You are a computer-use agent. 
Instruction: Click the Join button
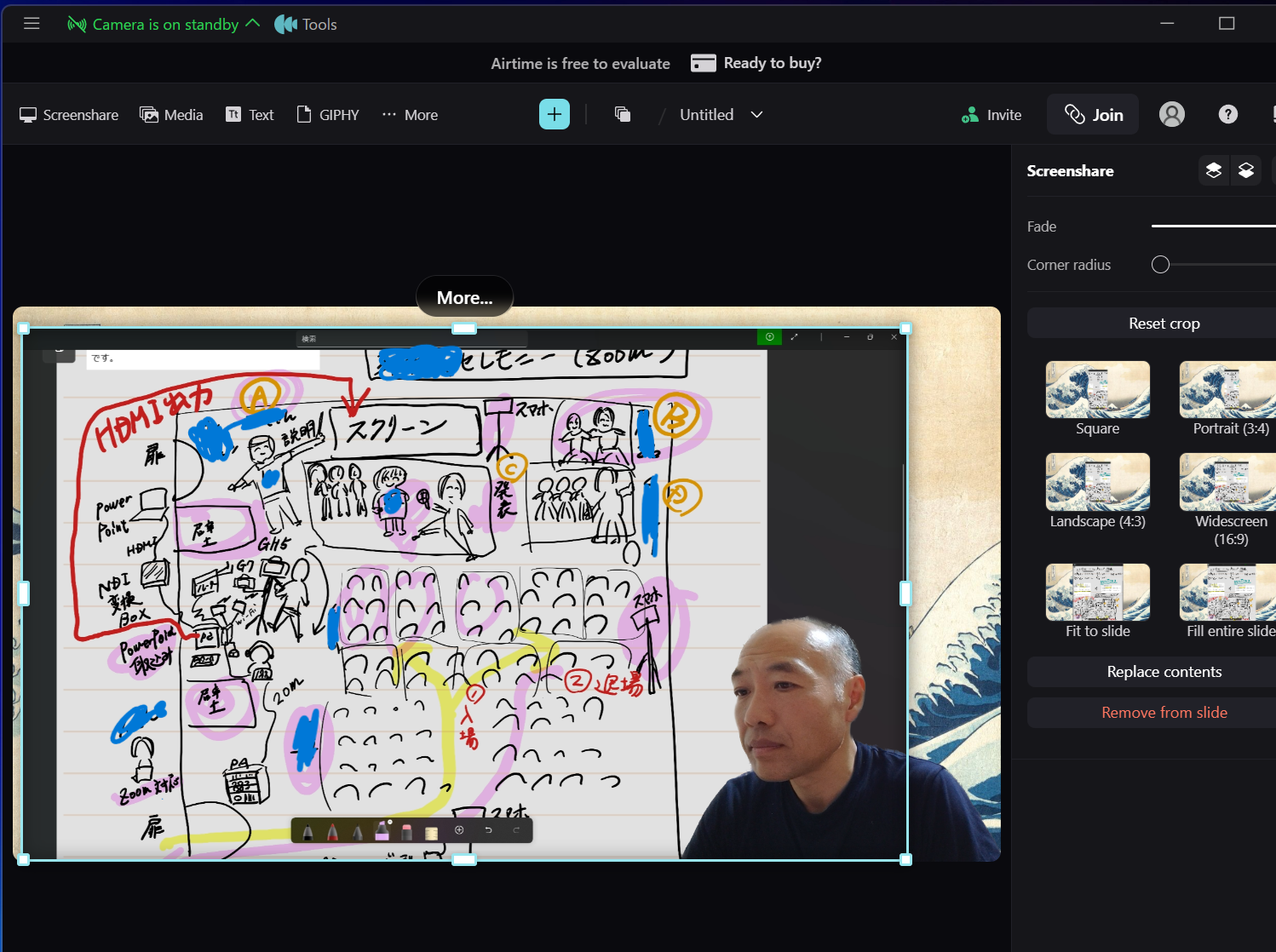click(x=1093, y=115)
